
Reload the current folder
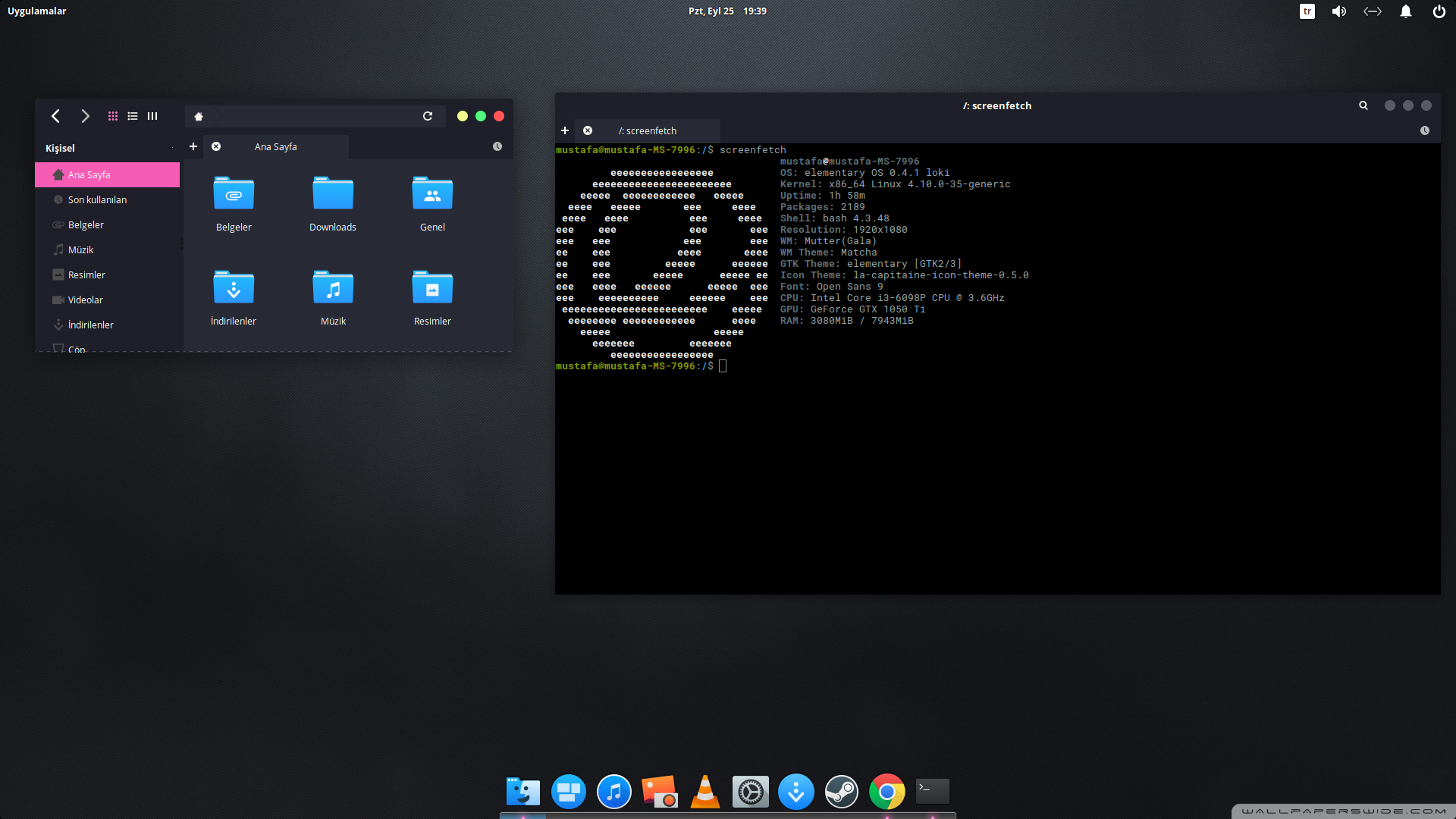[x=428, y=116]
